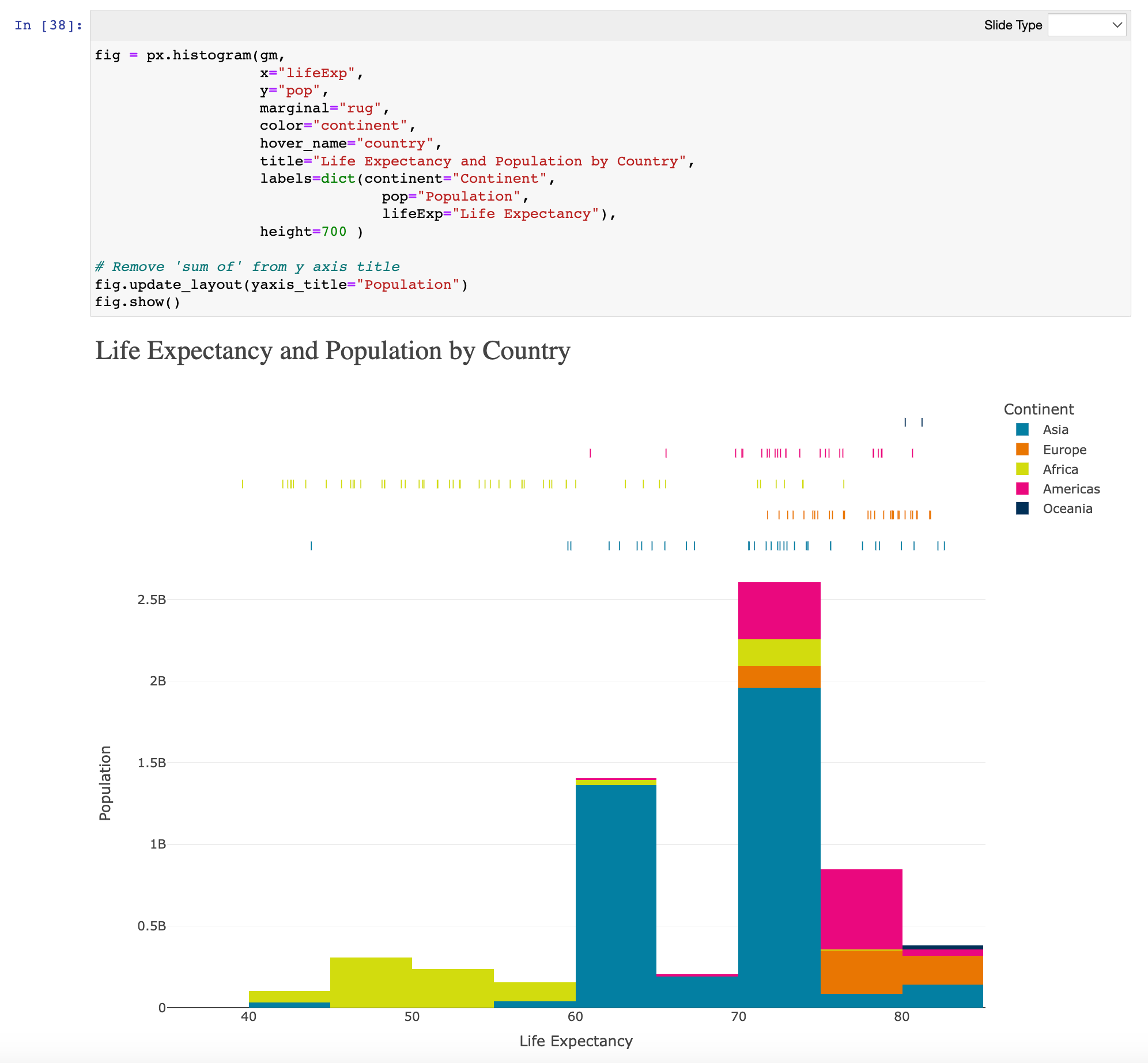Click the yellow Africa bar at 45–50

(371, 982)
